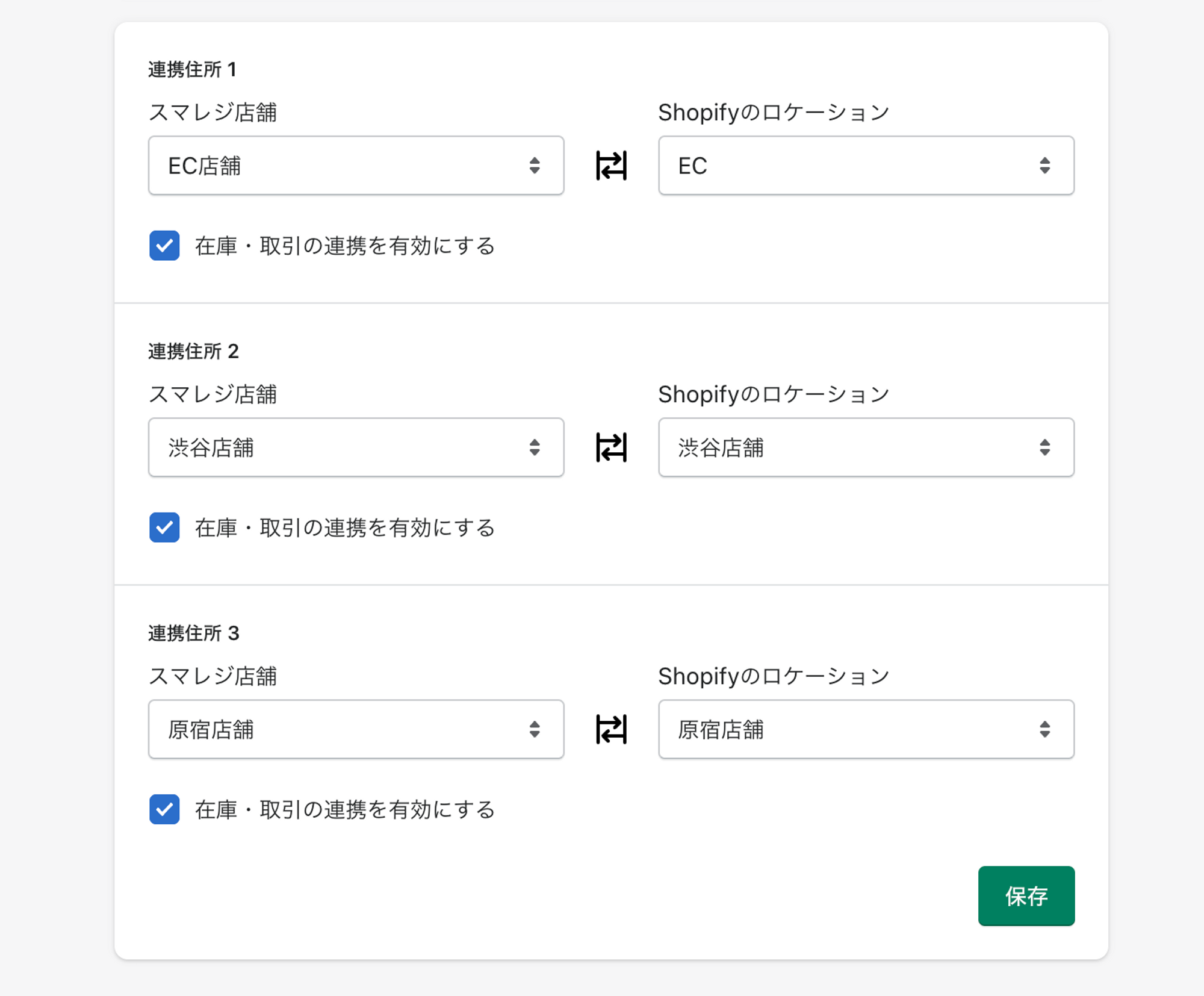Click 在庫・取引の連携を有効にする text in 連携住所 3
This screenshot has width=1204, height=996.
(x=345, y=809)
